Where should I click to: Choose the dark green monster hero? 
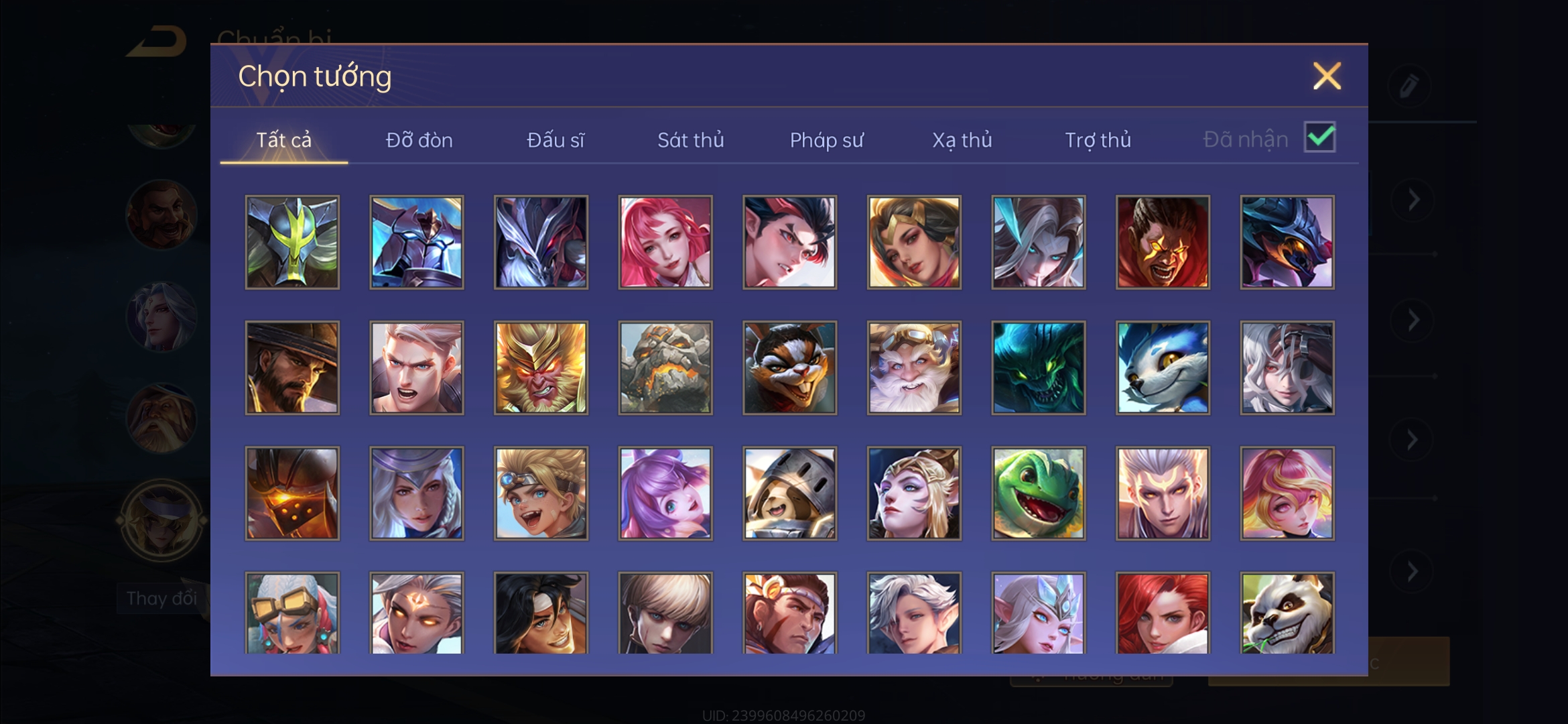[1038, 367]
